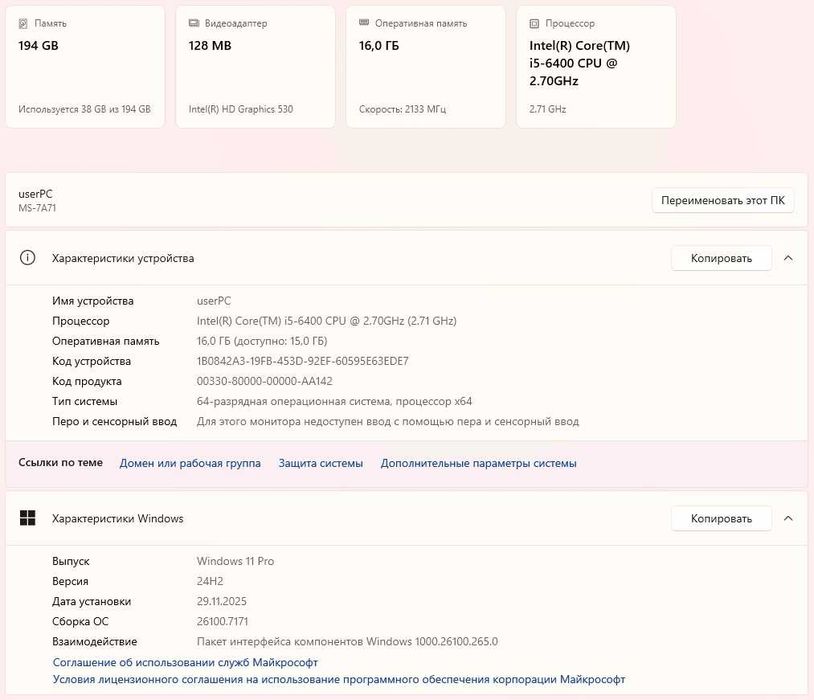The image size is (814, 700).
Task: Click the Ссылки по теме label
Action: point(61,462)
